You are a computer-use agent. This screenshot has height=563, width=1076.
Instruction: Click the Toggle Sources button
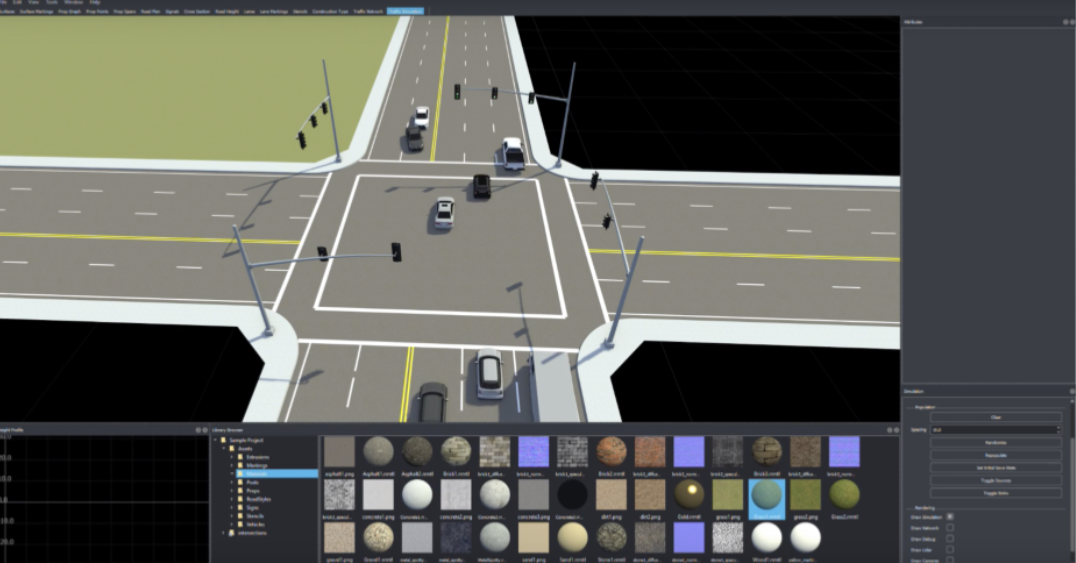coord(996,481)
